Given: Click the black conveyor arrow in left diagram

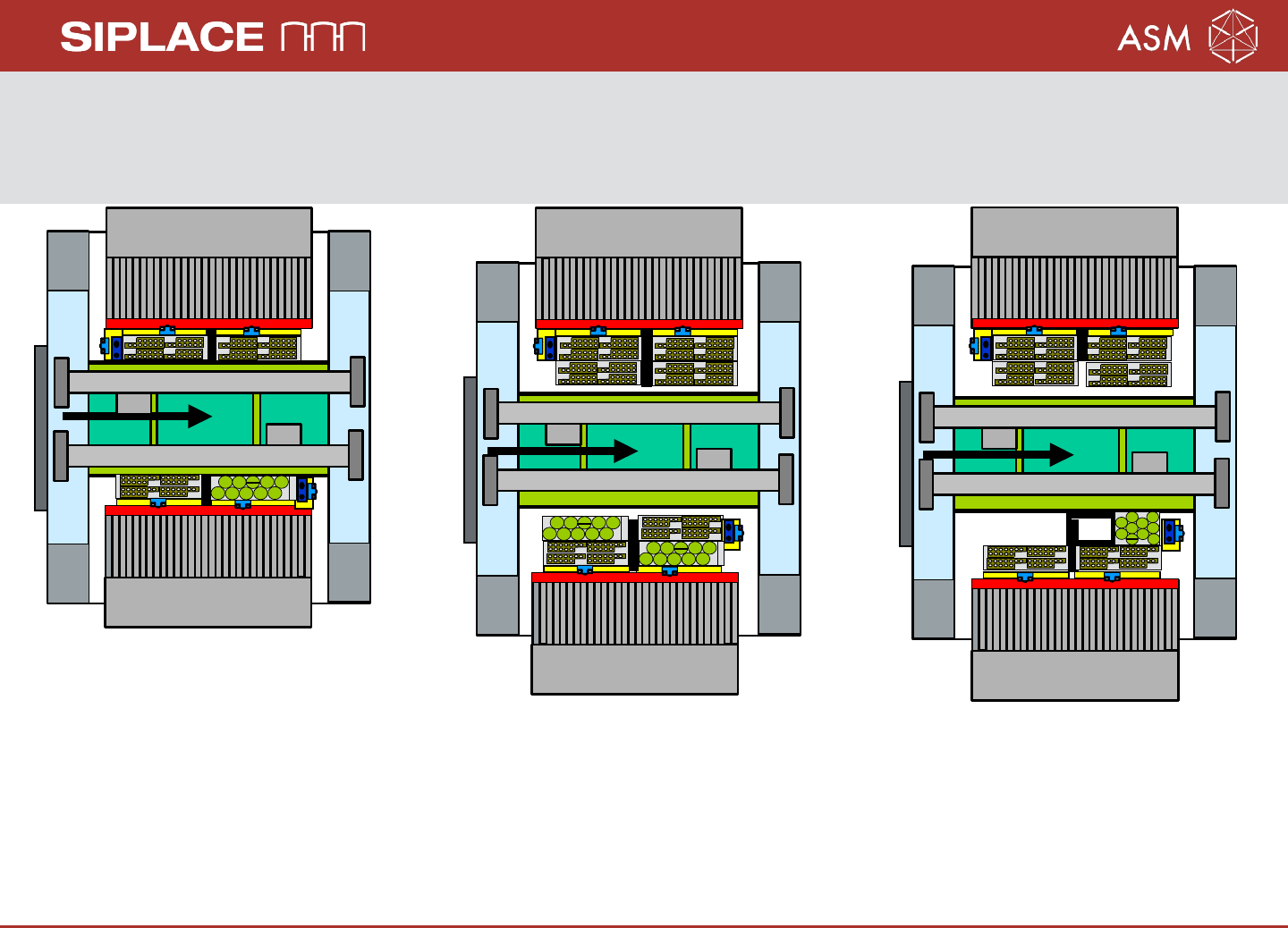Looking at the screenshot, I should point(137,416).
